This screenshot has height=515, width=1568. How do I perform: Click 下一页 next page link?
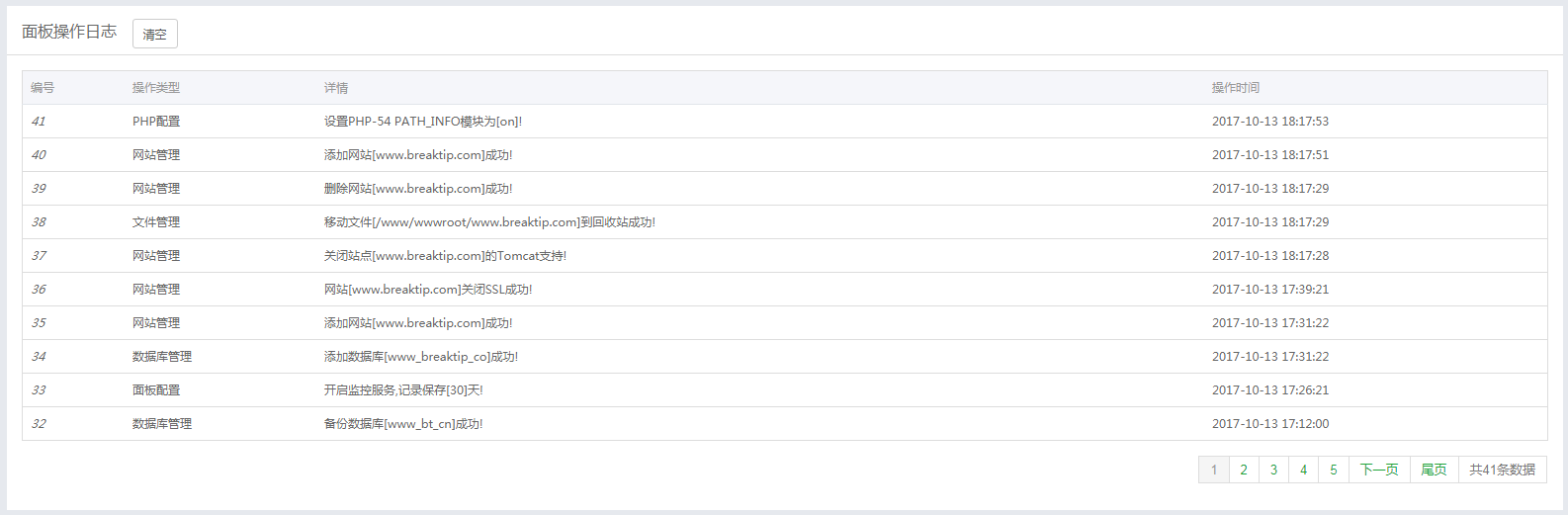coord(1378,470)
